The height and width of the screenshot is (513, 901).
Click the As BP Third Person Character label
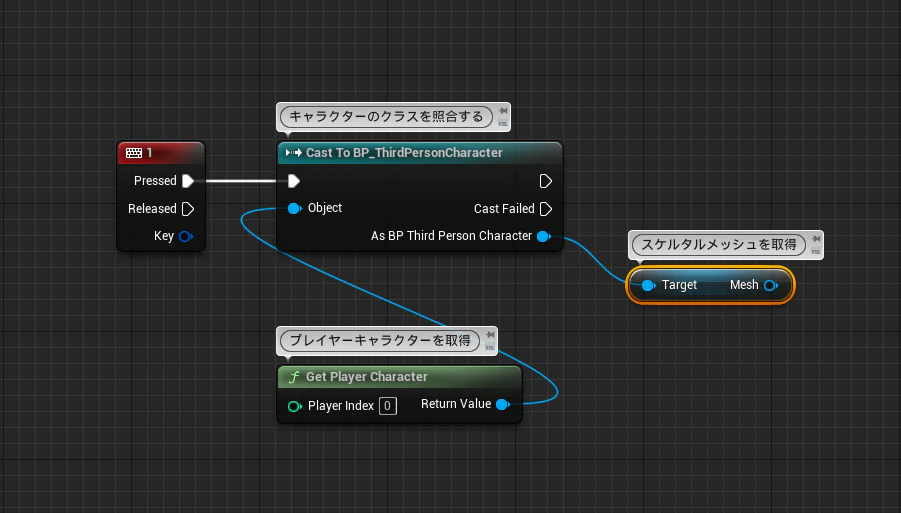(451, 236)
